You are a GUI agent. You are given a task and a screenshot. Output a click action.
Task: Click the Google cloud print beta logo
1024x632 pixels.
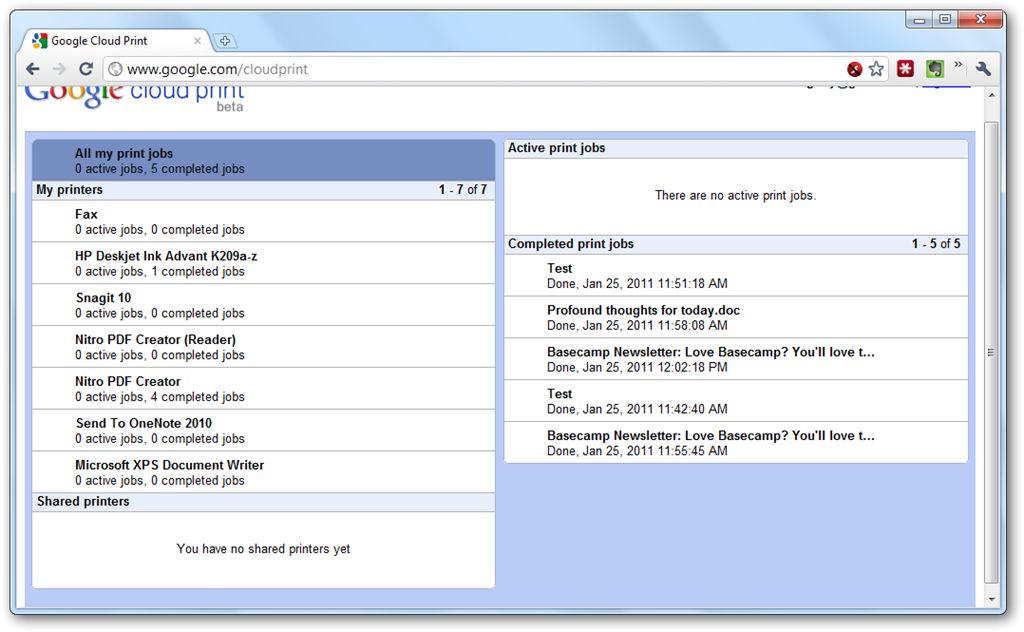tap(135, 98)
